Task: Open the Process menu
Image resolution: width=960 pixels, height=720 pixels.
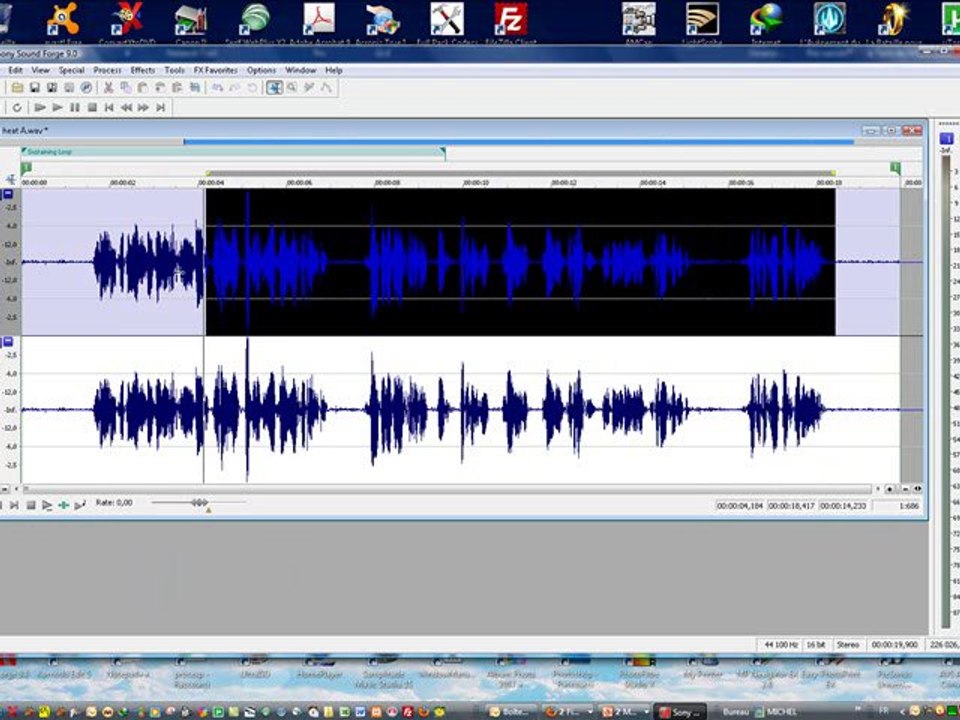Action: (107, 70)
